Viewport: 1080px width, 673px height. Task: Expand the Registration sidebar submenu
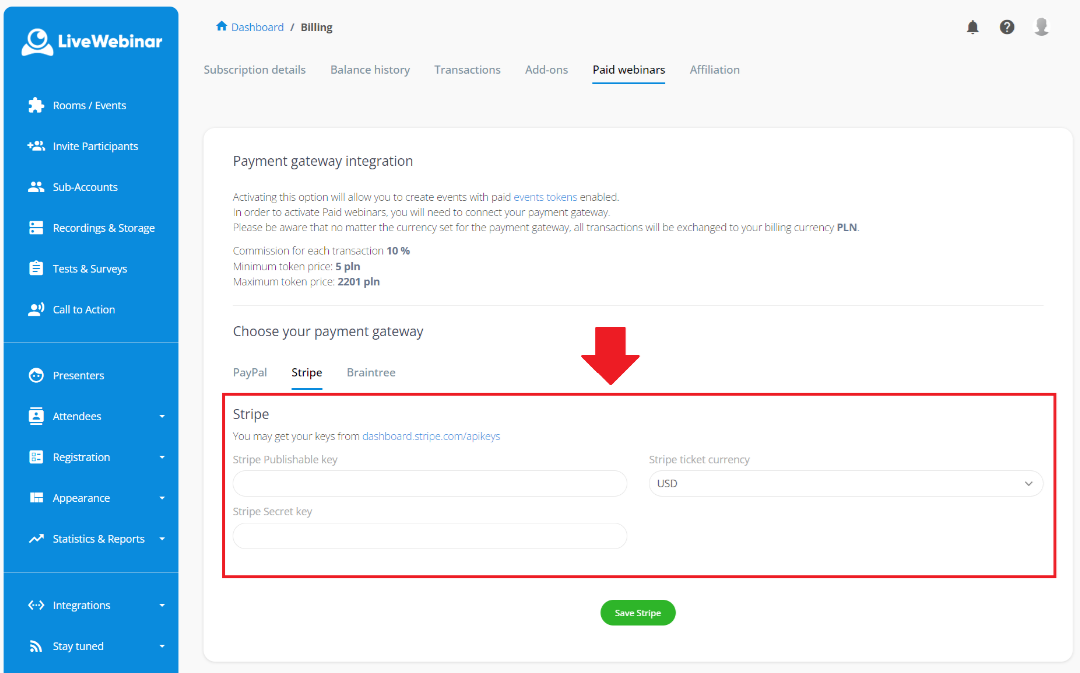[162, 458]
